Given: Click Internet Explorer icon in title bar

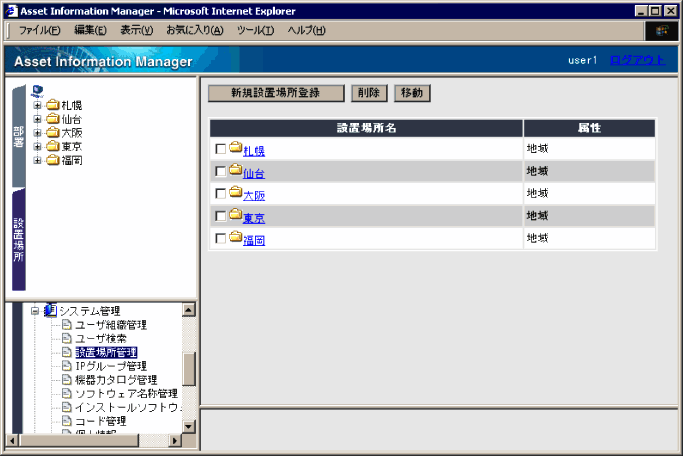Looking at the screenshot, I should [x=12, y=11].
